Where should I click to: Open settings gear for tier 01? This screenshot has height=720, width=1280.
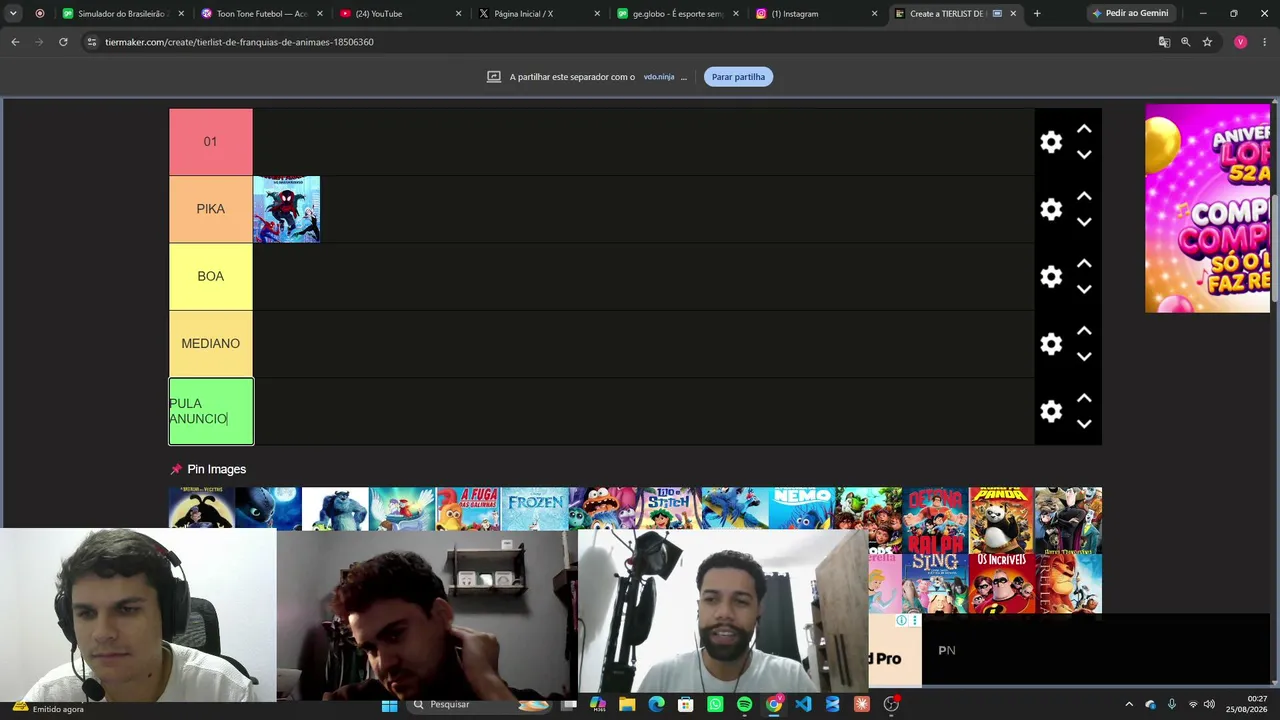coord(1051,142)
